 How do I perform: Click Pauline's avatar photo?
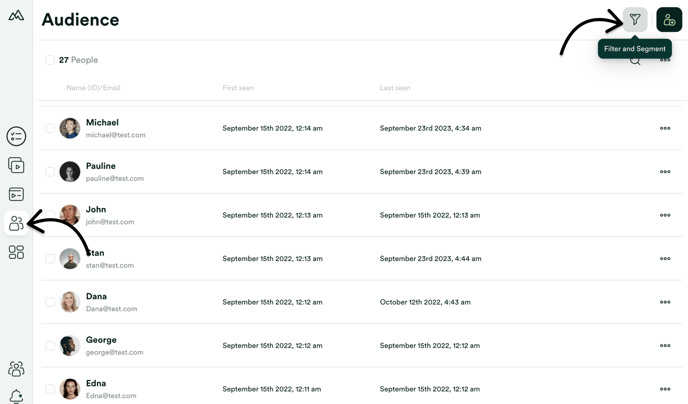click(x=70, y=172)
